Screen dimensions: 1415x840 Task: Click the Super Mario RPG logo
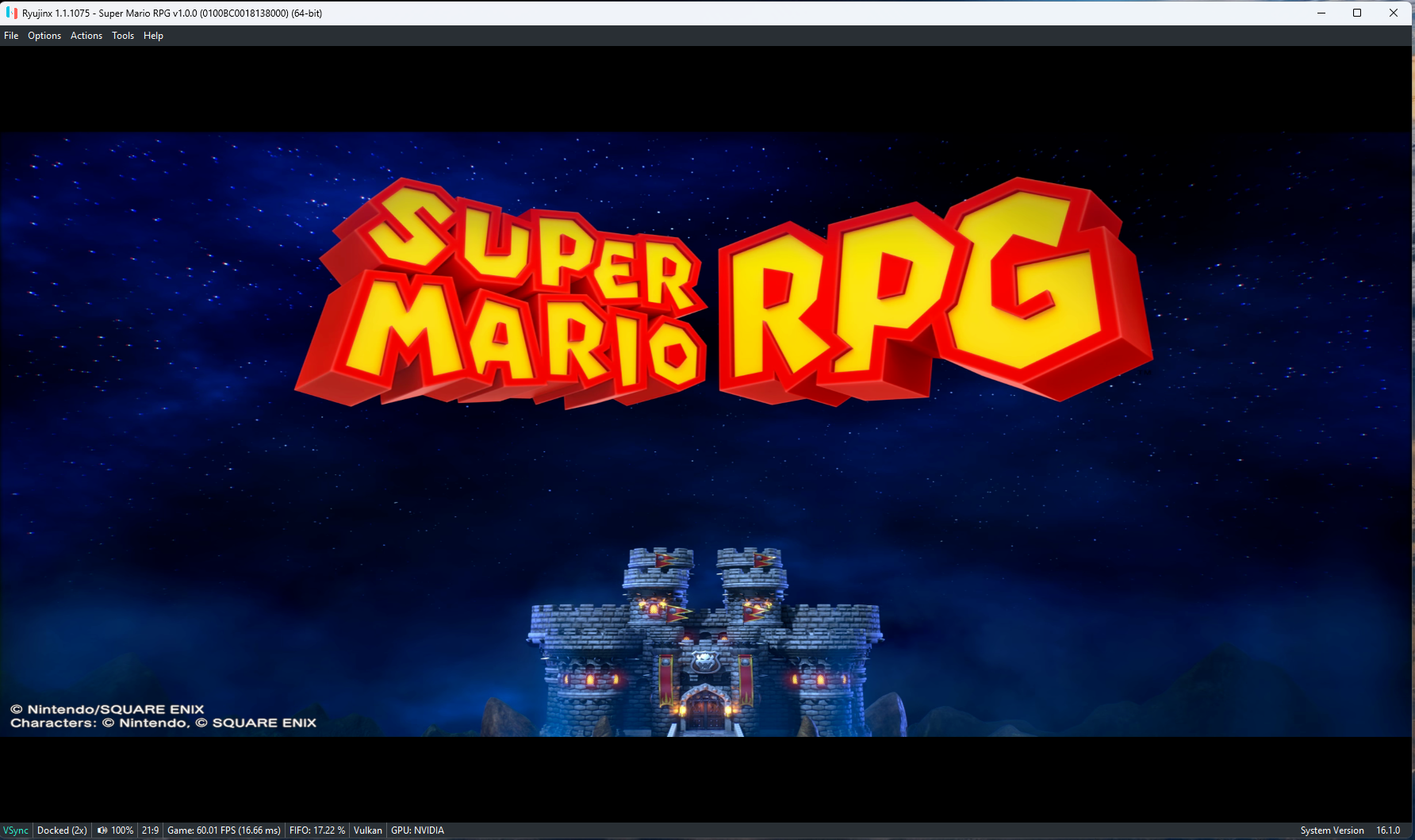pyautogui.click(x=723, y=292)
